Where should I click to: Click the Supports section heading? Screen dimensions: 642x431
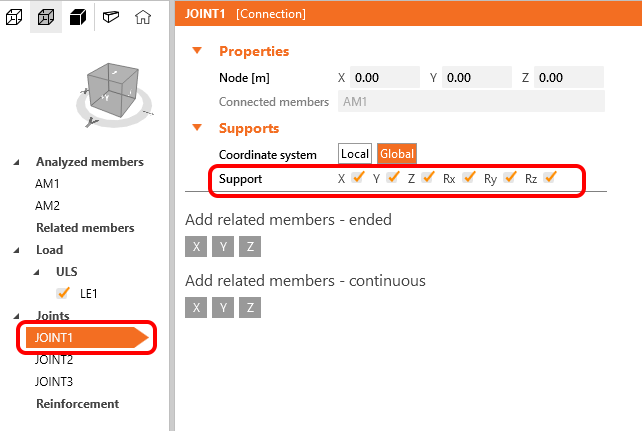pos(249,128)
